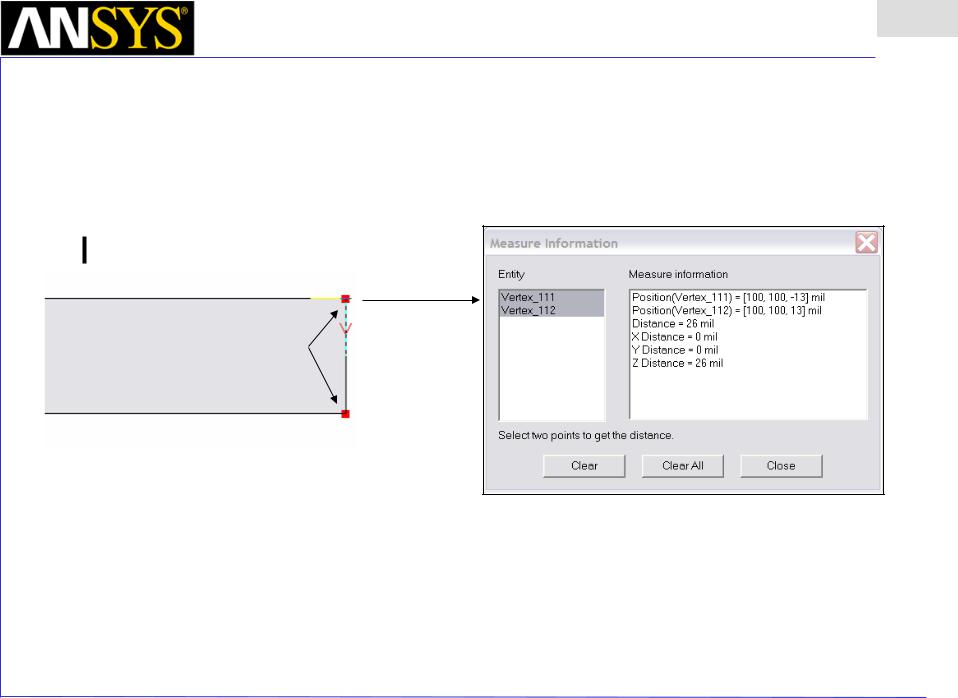Click the "Measure information" label

pyautogui.click(x=678, y=274)
